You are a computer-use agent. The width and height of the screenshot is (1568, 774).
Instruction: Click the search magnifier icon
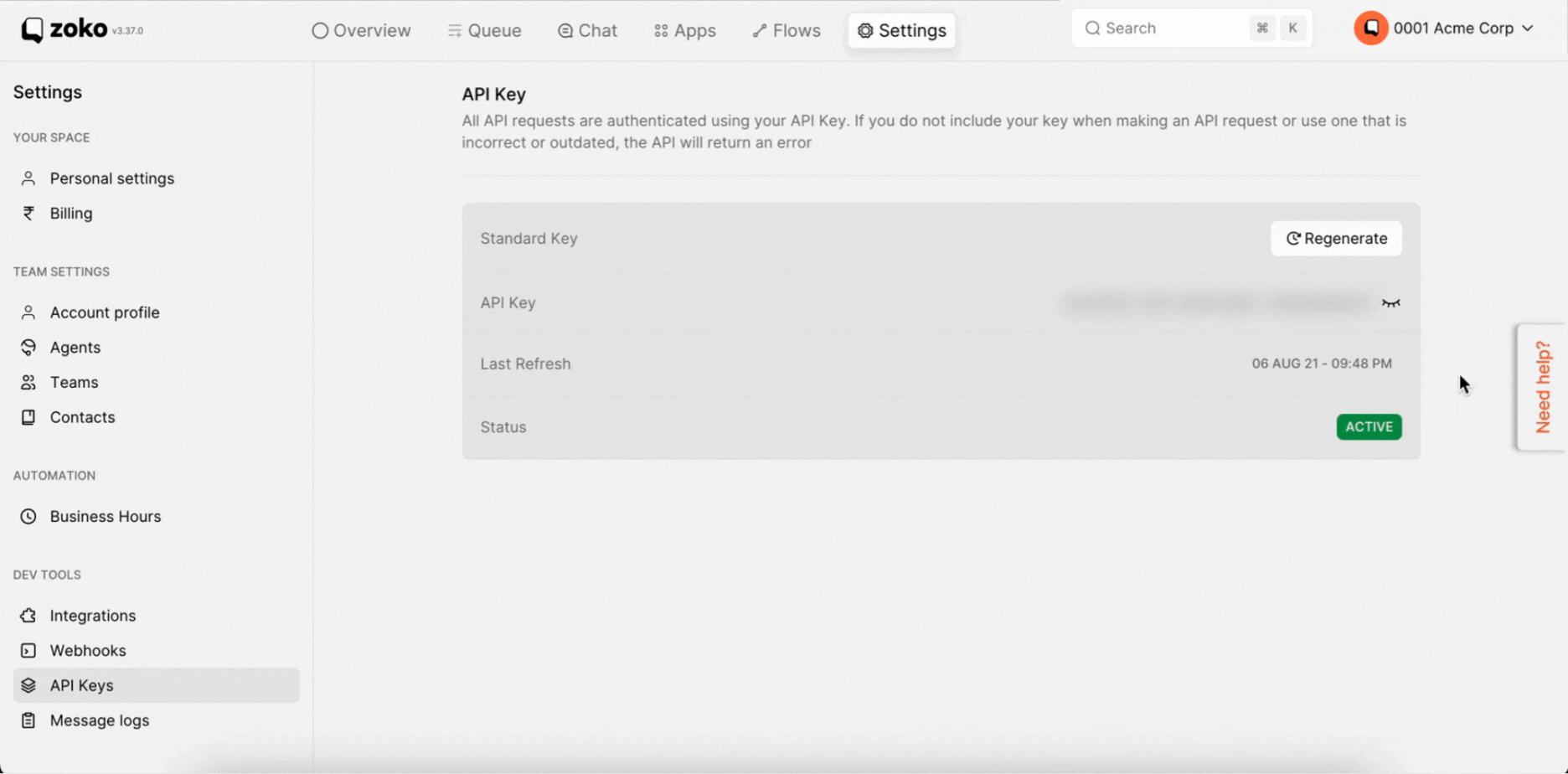(1092, 28)
